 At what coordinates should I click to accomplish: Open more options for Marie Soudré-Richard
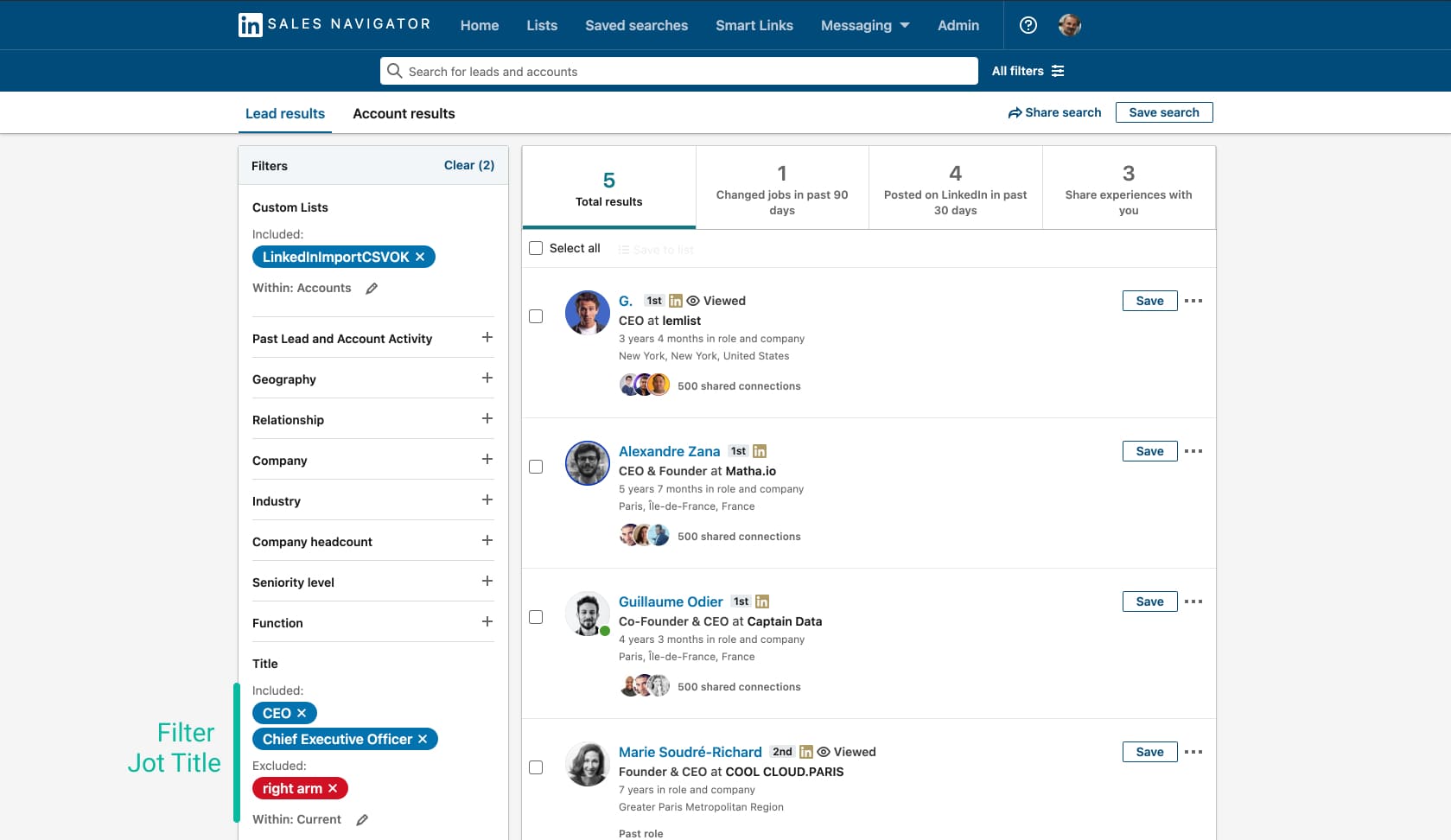coord(1193,752)
